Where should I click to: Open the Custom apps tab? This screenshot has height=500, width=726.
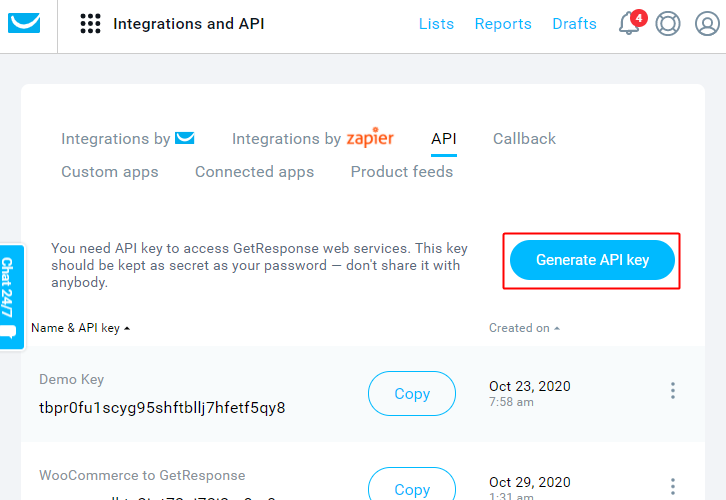[x=110, y=172]
